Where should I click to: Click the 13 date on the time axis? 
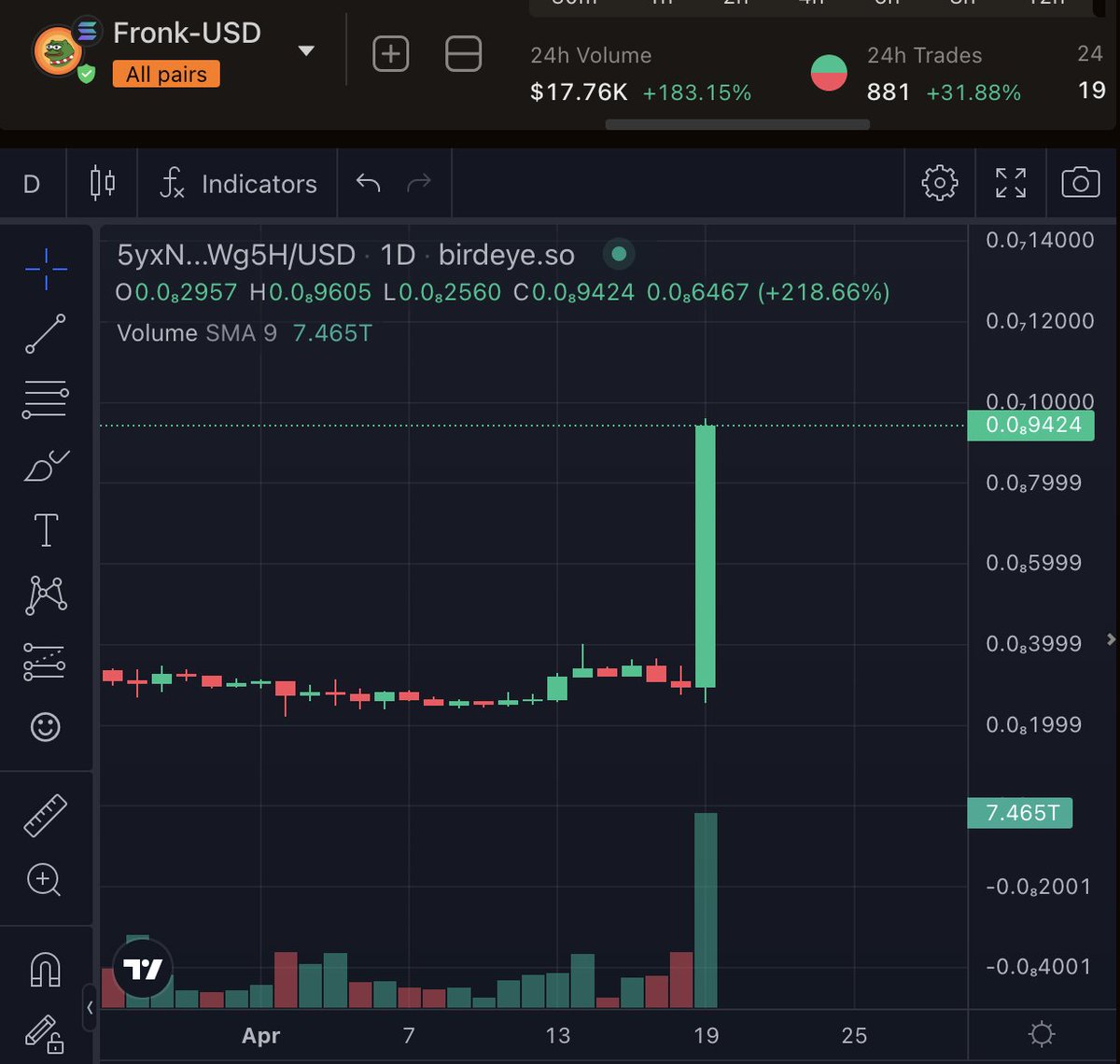pos(557,1035)
